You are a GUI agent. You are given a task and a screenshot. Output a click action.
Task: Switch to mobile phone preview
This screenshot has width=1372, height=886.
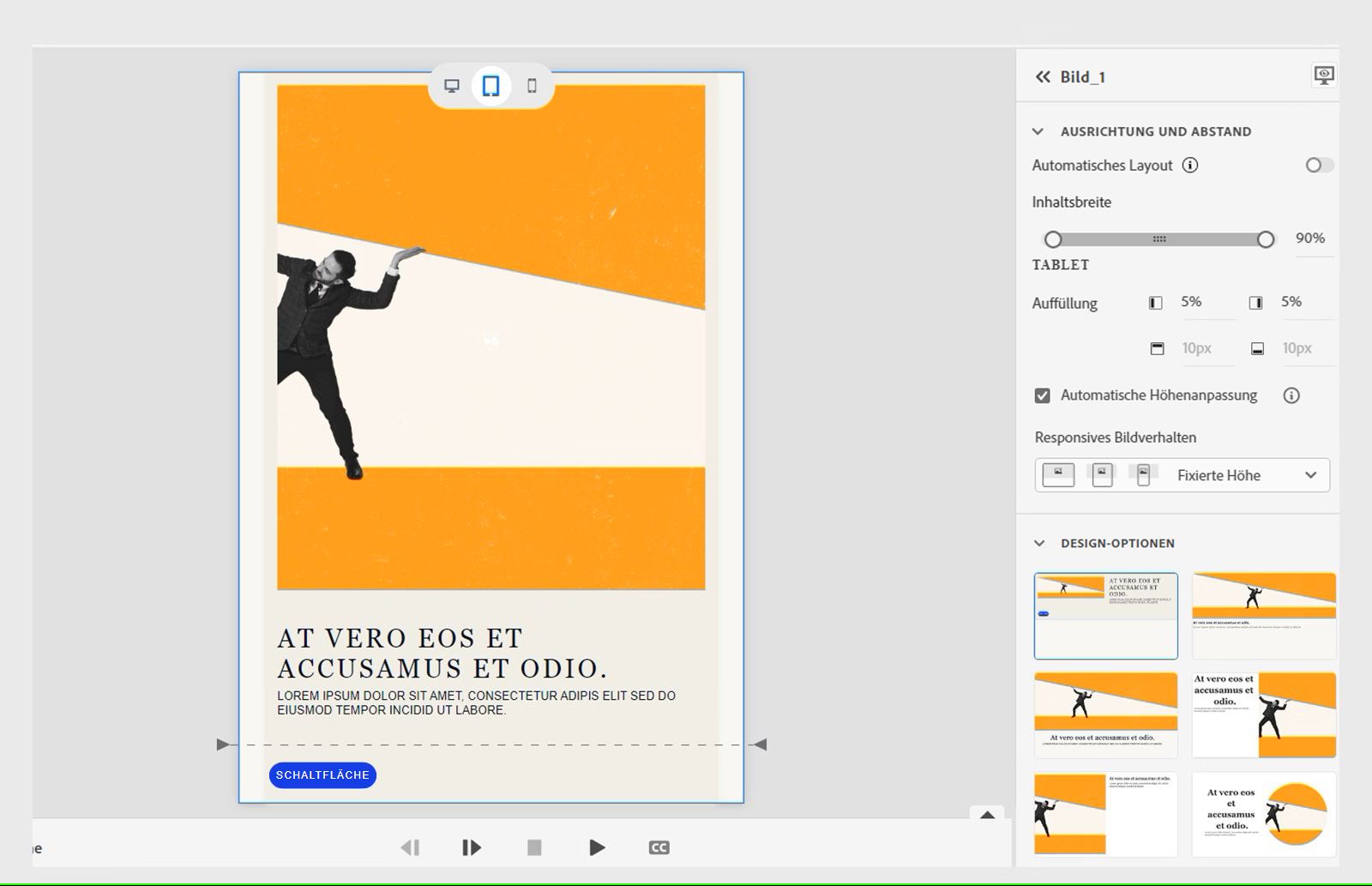532,86
